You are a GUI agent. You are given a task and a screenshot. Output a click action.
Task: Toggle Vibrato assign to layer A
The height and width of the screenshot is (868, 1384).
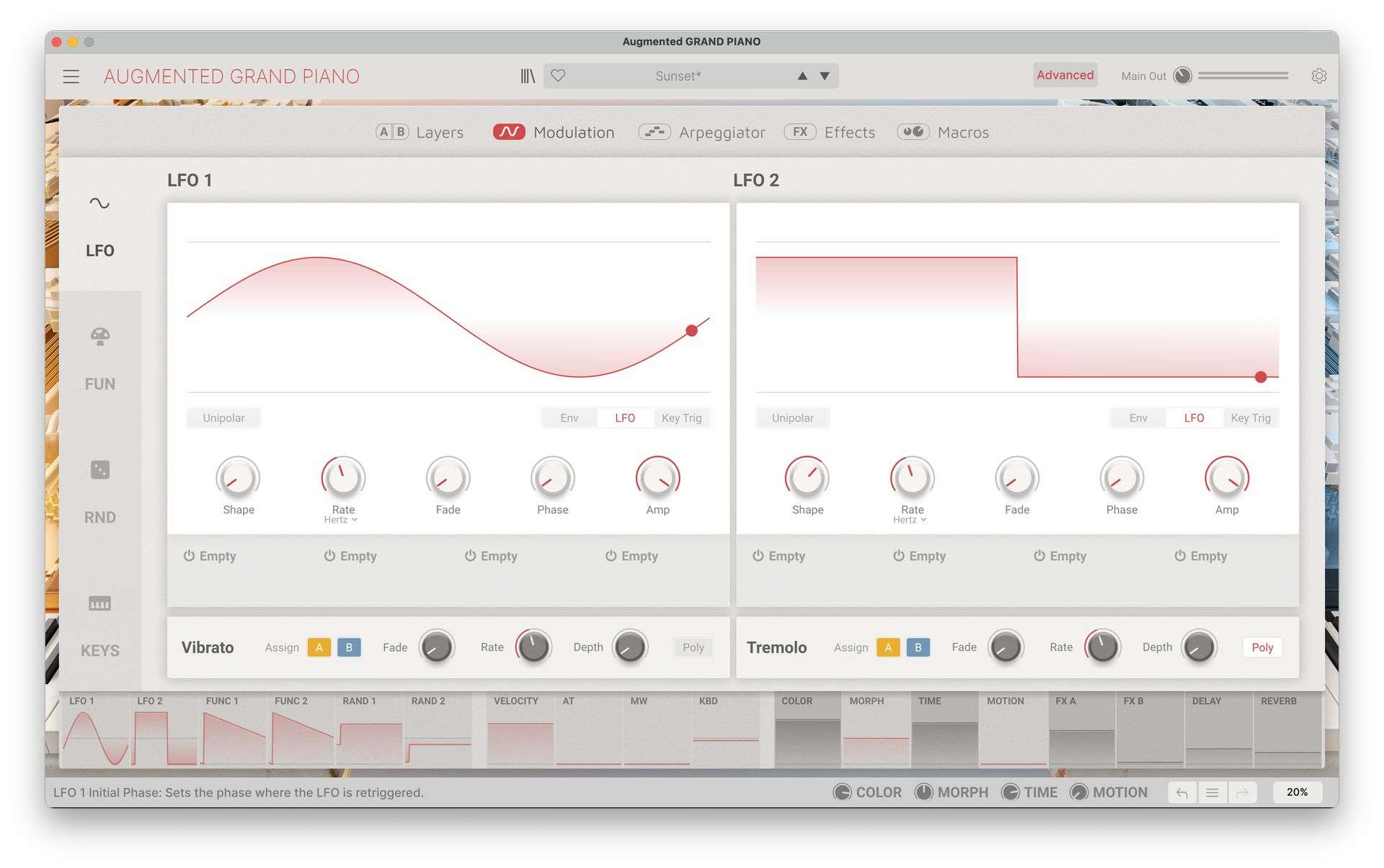[x=319, y=647]
